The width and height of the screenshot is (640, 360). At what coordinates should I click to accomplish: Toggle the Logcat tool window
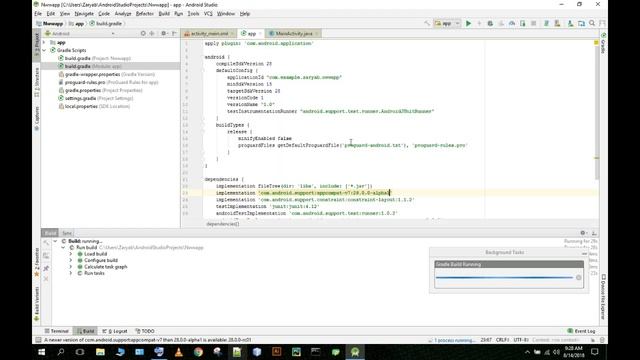tap(115, 331)
